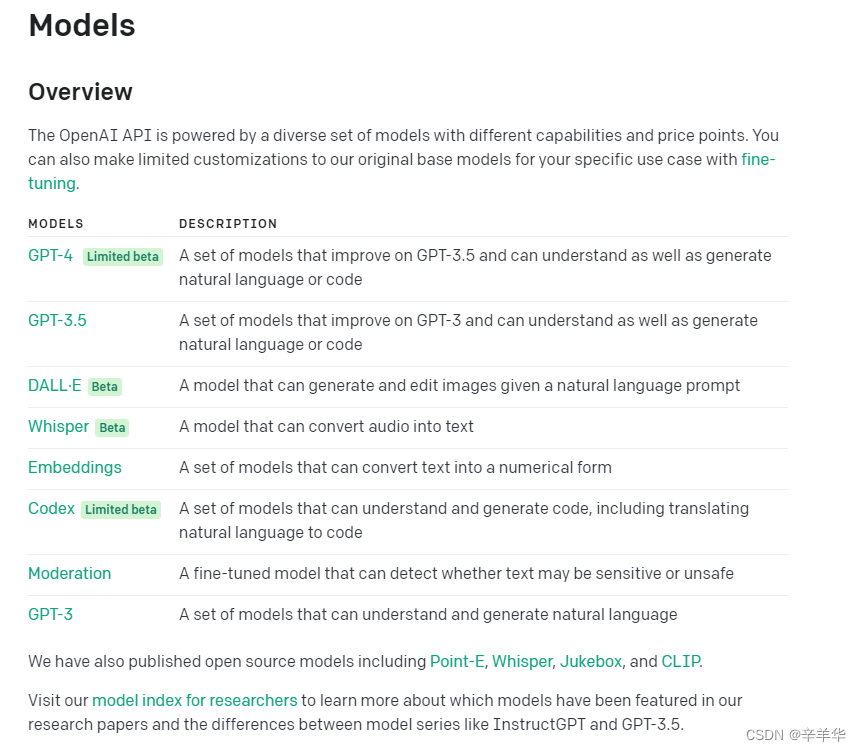Click the DESCRIPTION column header

pyautogui.click(x=228, y=224)
